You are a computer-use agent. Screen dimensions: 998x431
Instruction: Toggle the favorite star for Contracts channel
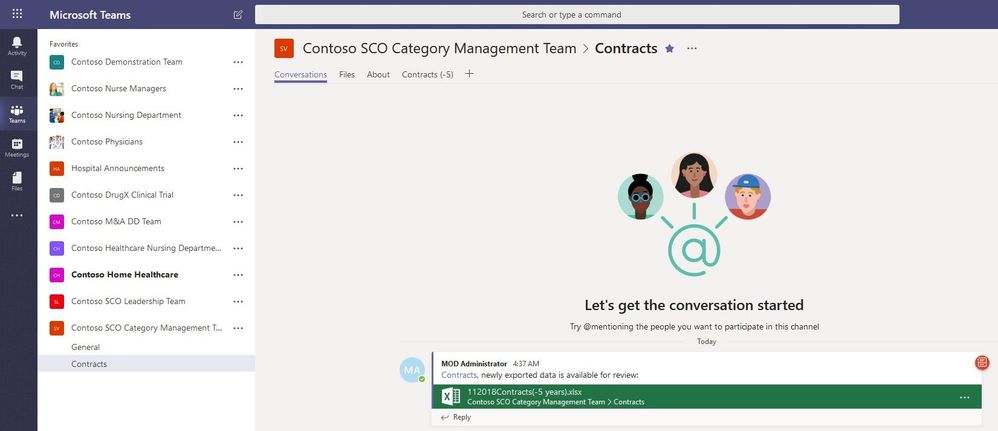click(x=670, y=48)
